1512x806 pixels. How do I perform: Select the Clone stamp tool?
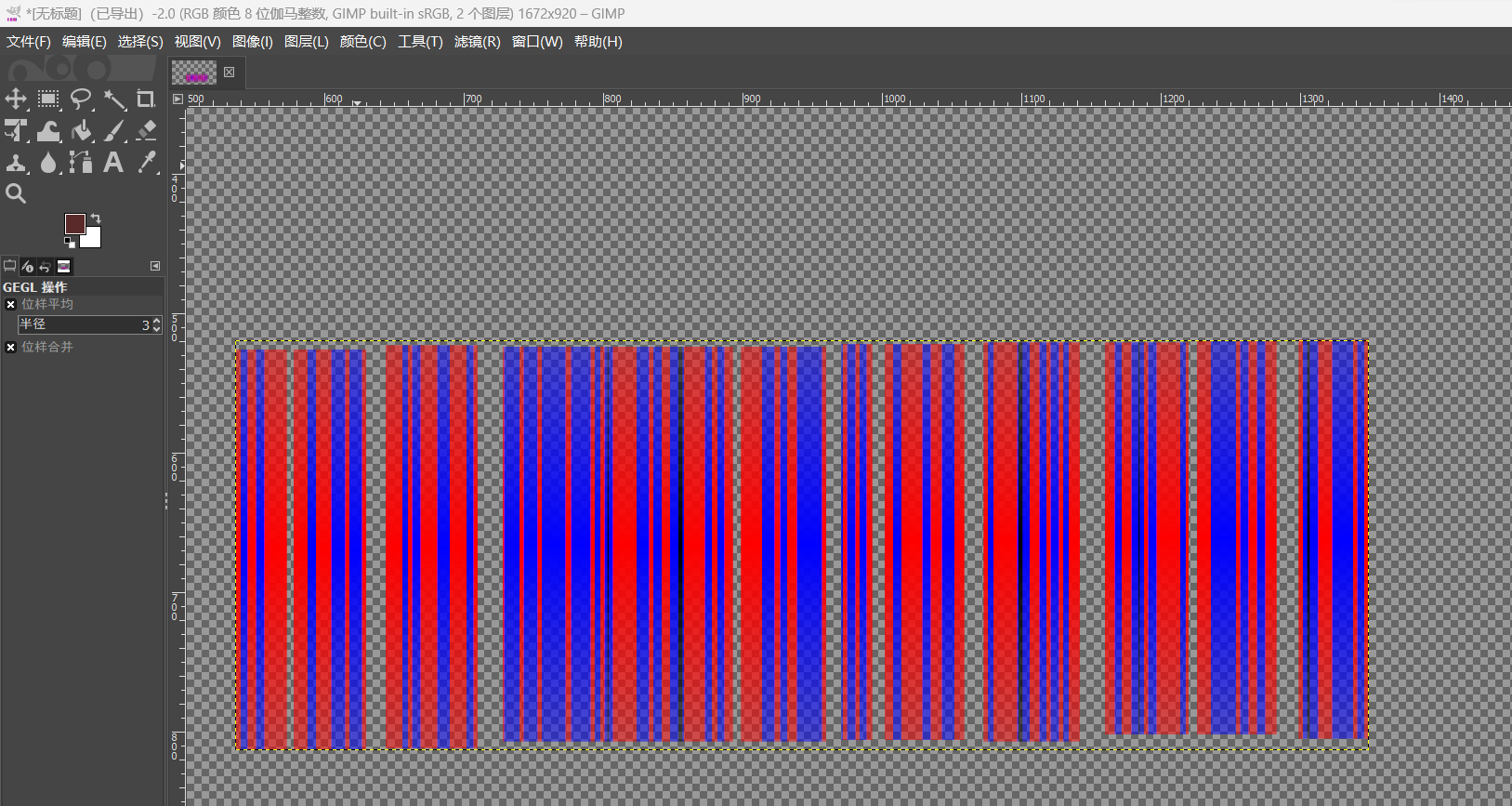point(16,163)
